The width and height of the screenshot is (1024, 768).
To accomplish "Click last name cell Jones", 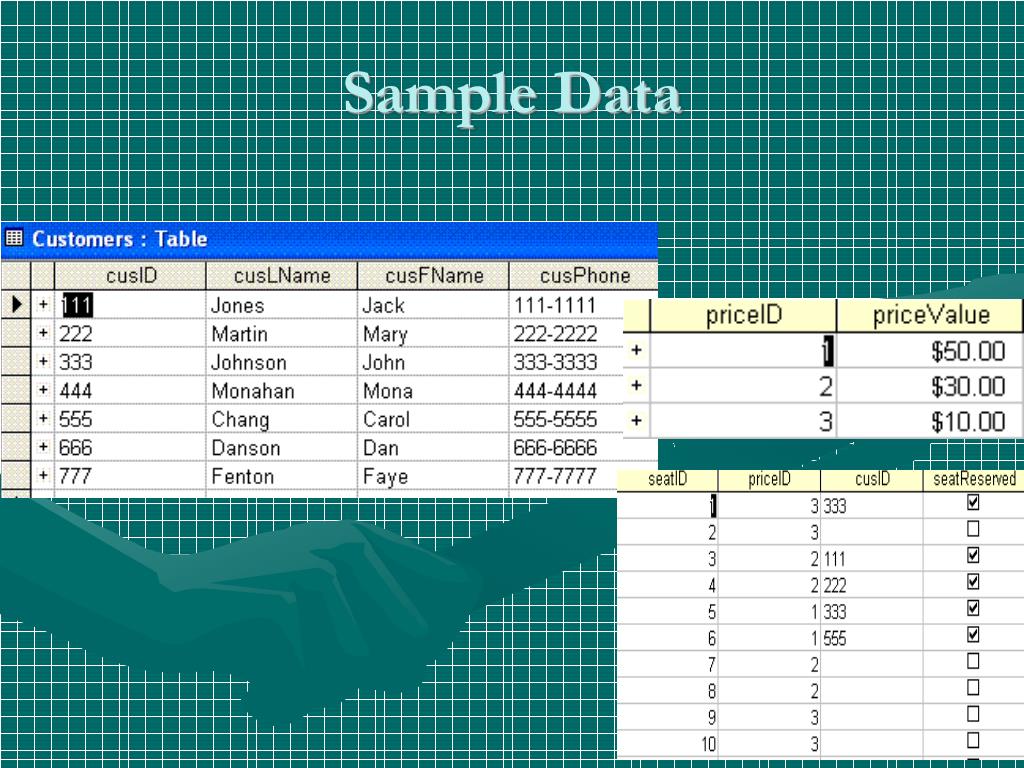I will pyautogui.click(x=282, y=305).
